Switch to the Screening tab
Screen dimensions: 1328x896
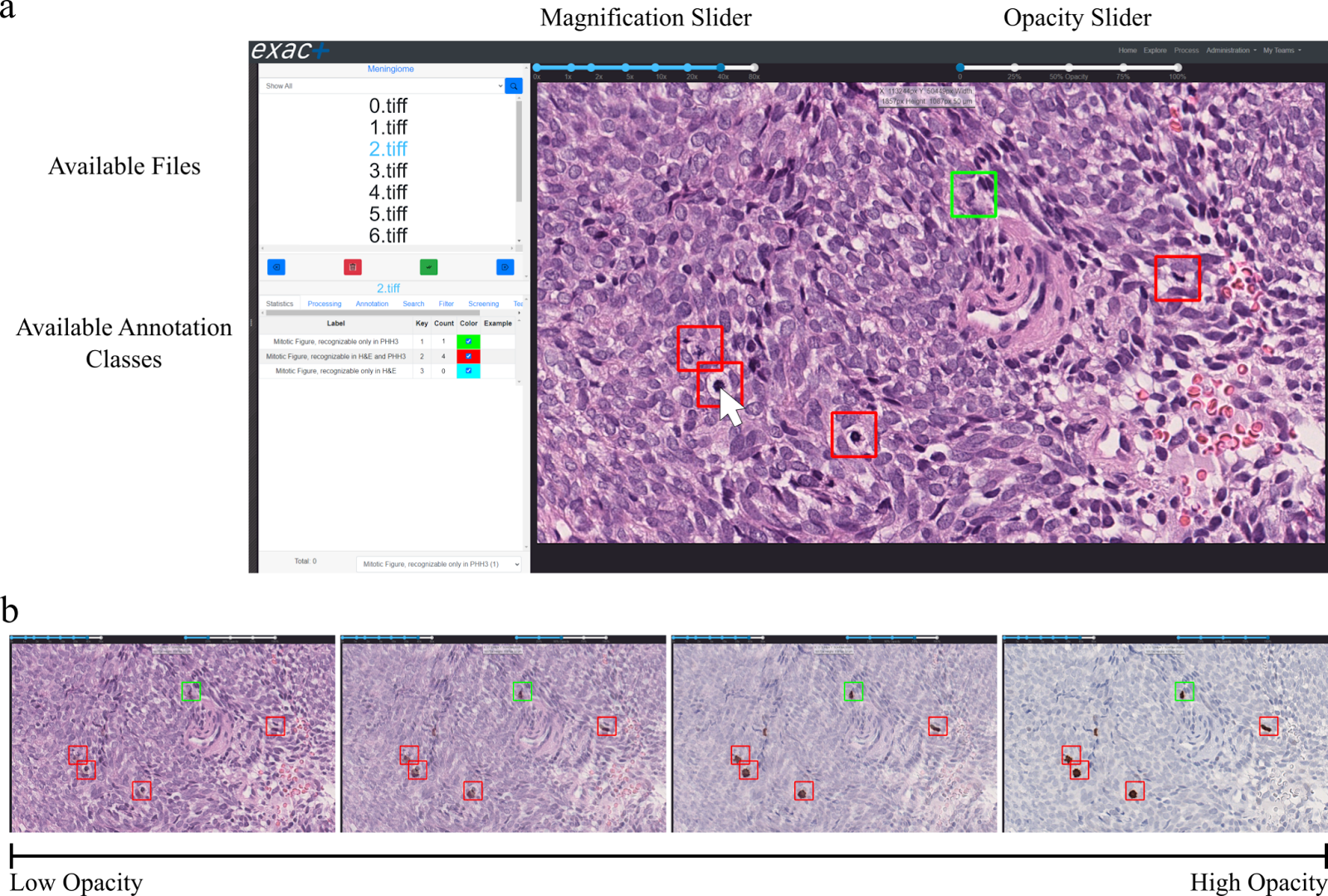point(483,304)
